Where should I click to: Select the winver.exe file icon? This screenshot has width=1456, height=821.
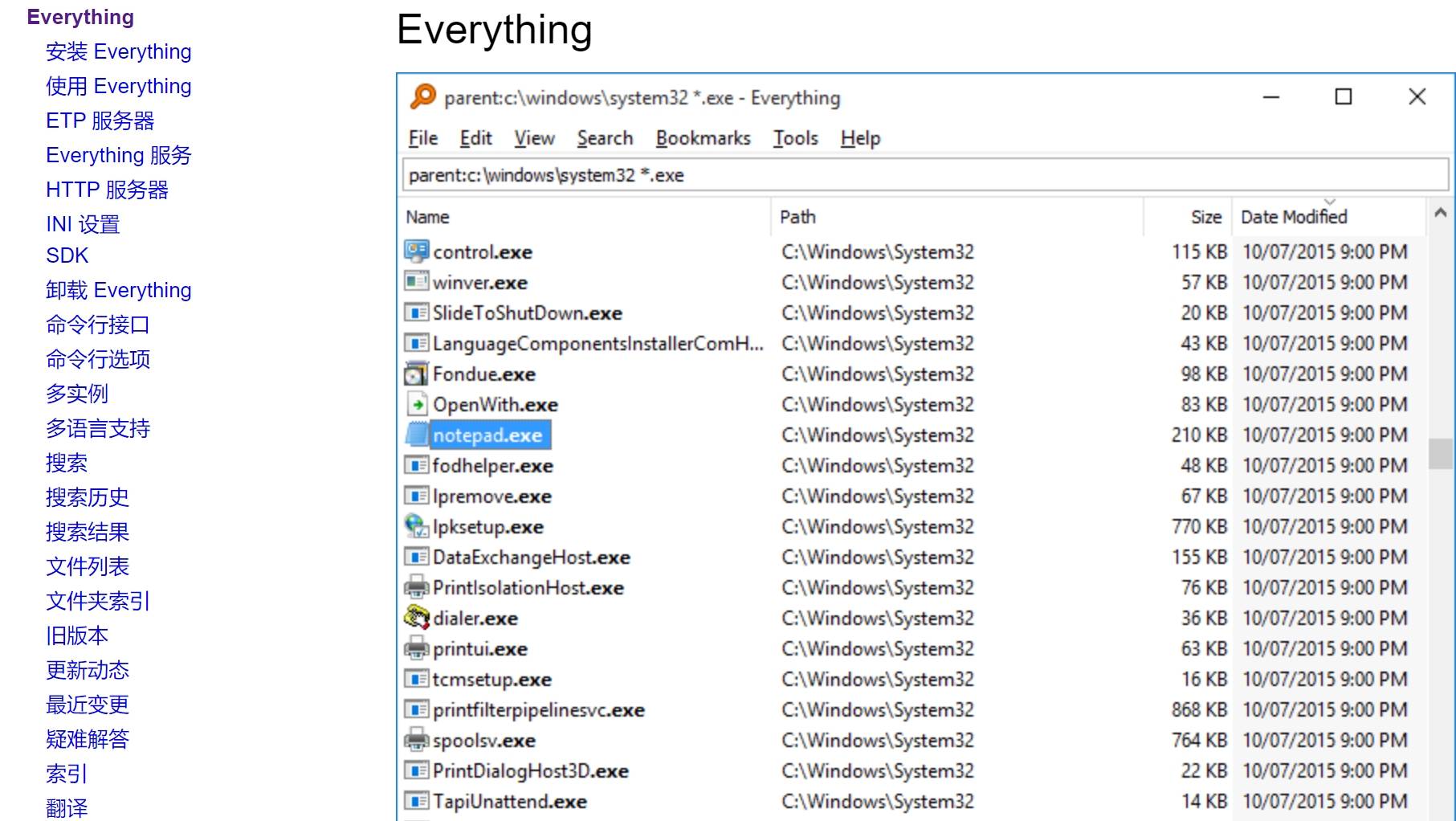pyautogui.click(x=416, y=282)
